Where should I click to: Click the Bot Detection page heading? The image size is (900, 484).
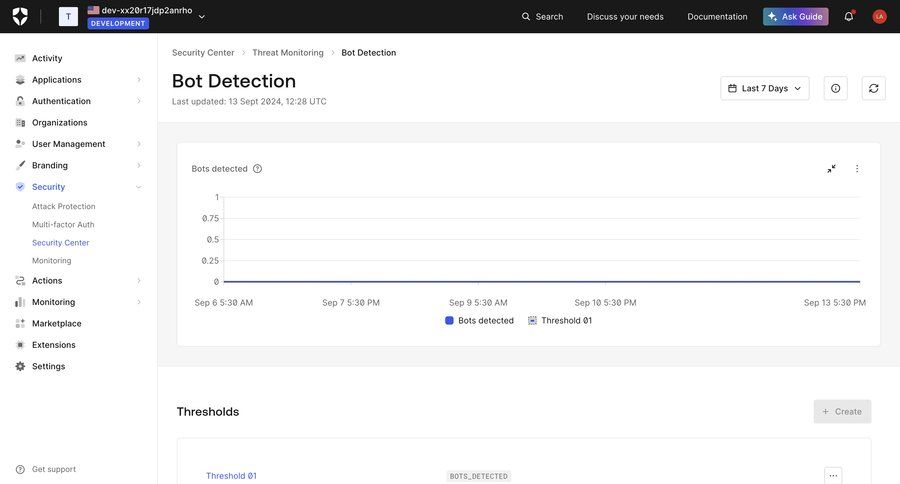(234, 81)
